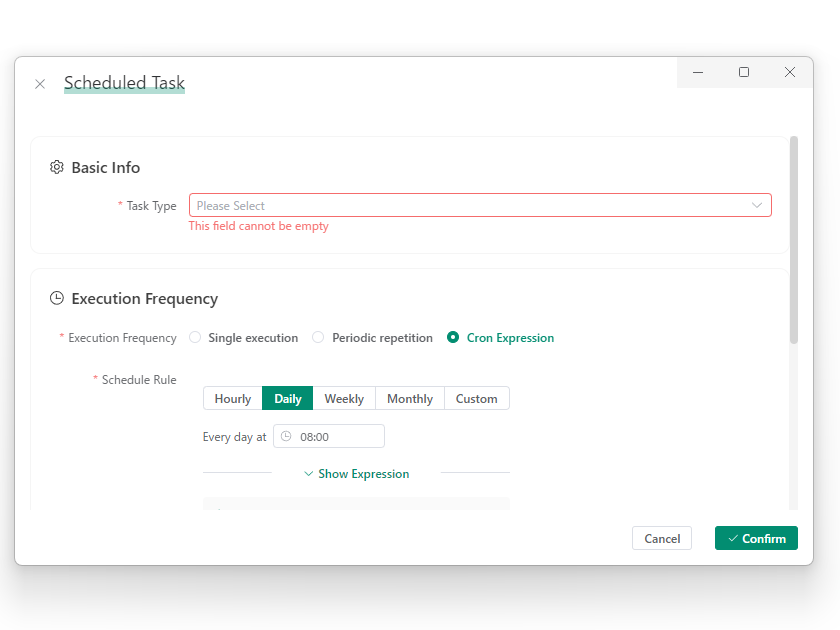The height and width of the screenshot is (630, 840).
Task: Click the vertical scrollbar of the form
Action: pyautogui.click(x=794, y=240)
